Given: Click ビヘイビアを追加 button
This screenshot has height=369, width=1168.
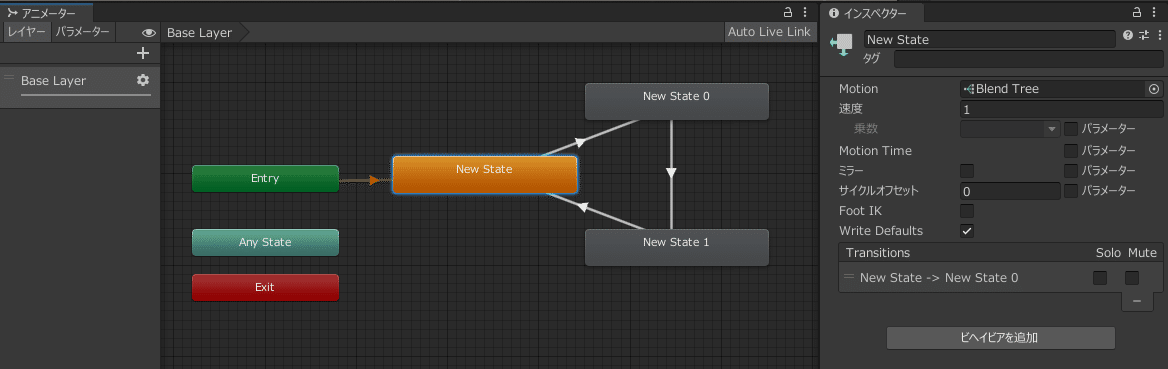Looking at the screenshot, I should pyautogui.click(x=1000, y=338).
